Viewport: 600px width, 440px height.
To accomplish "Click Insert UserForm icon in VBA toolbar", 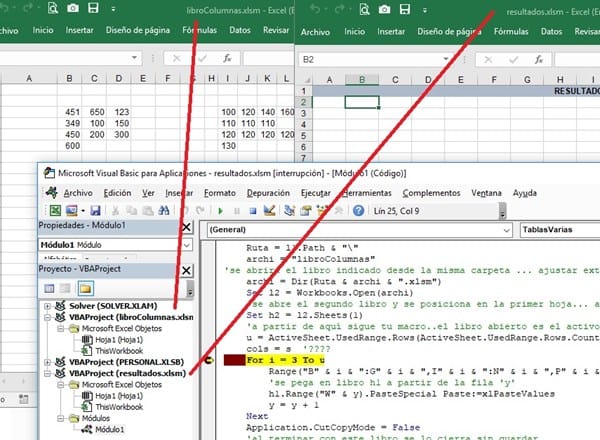I will pyautogui.click(x=72, y=210).
